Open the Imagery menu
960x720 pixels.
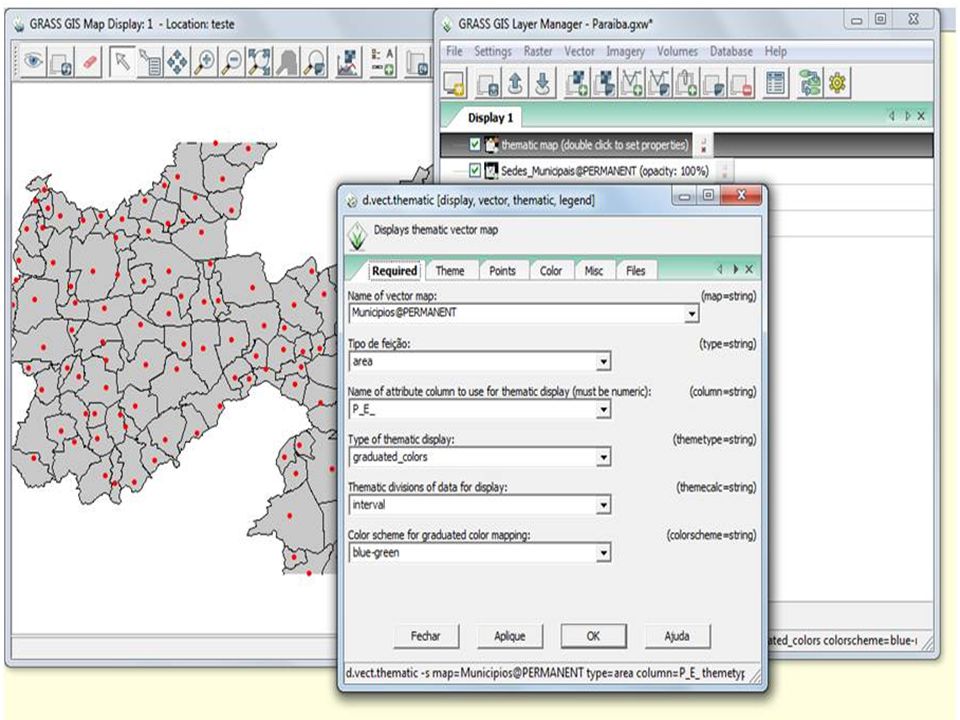point(625,51)
